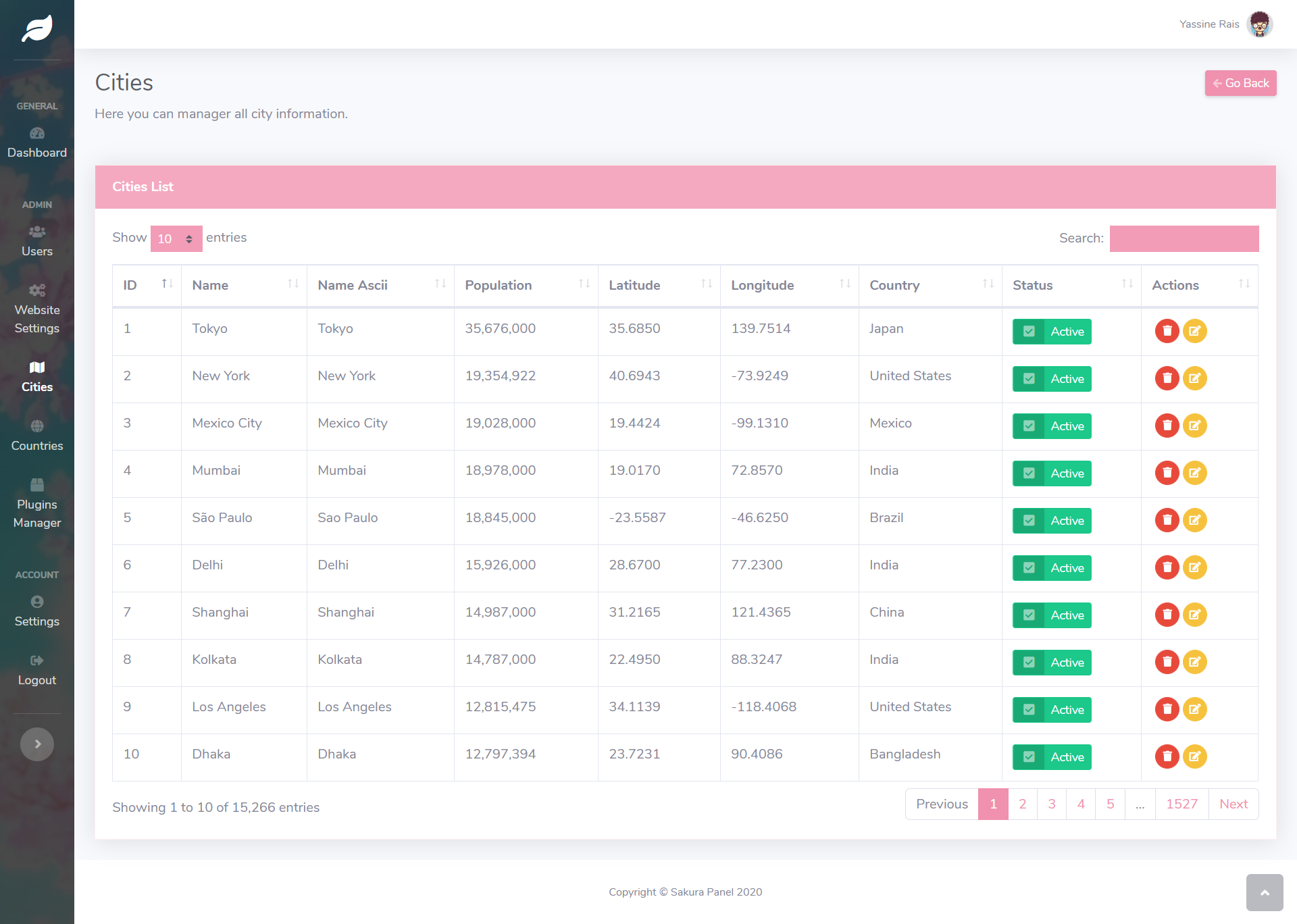Delete the New York city
The width and height of the screenshot is (1297, 924).
(x=1167, y=378)
